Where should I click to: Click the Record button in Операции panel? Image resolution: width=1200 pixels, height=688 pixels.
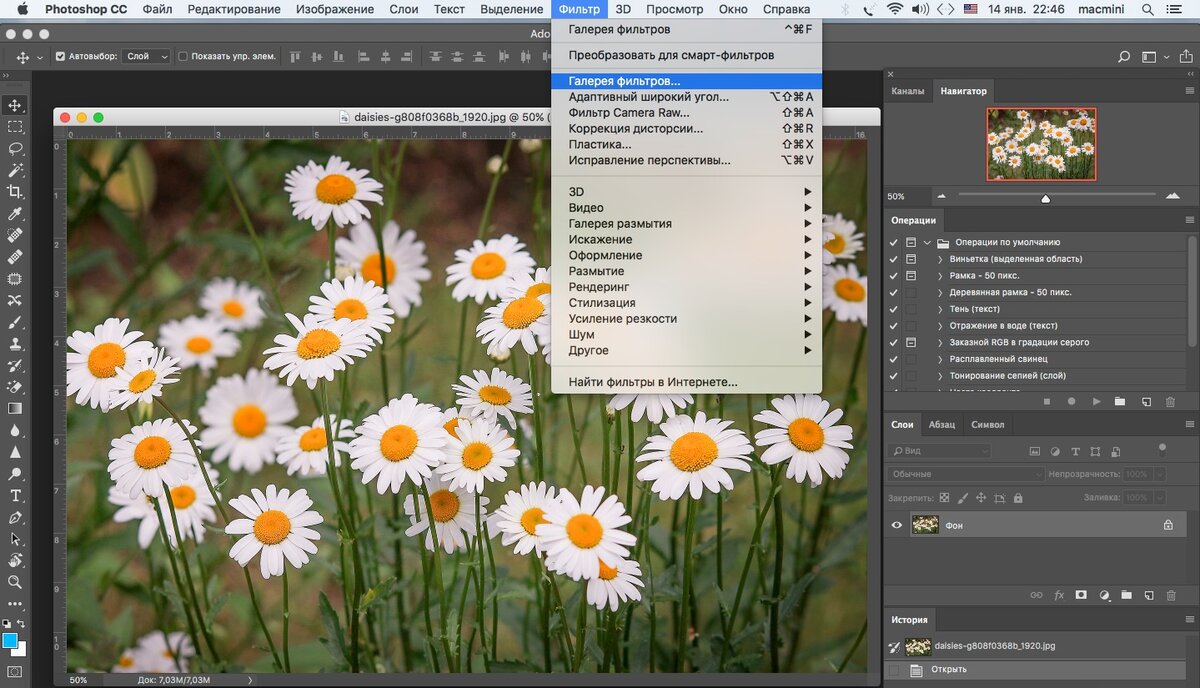[1071, 401]
